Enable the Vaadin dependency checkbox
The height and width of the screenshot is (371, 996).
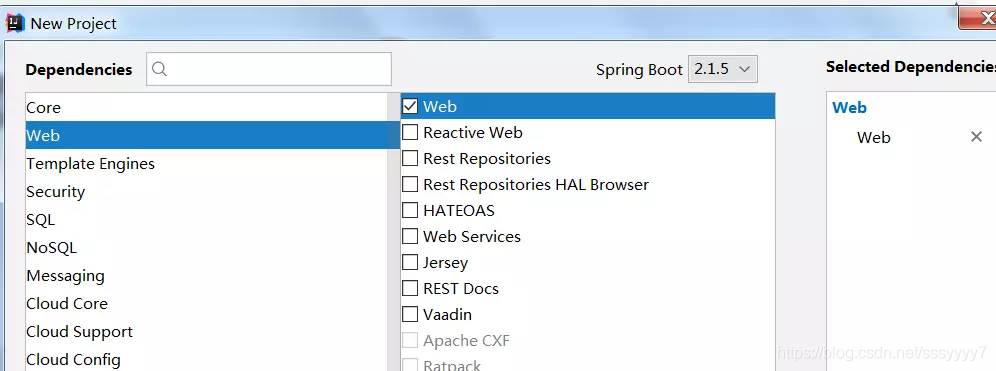coord(410,314)
